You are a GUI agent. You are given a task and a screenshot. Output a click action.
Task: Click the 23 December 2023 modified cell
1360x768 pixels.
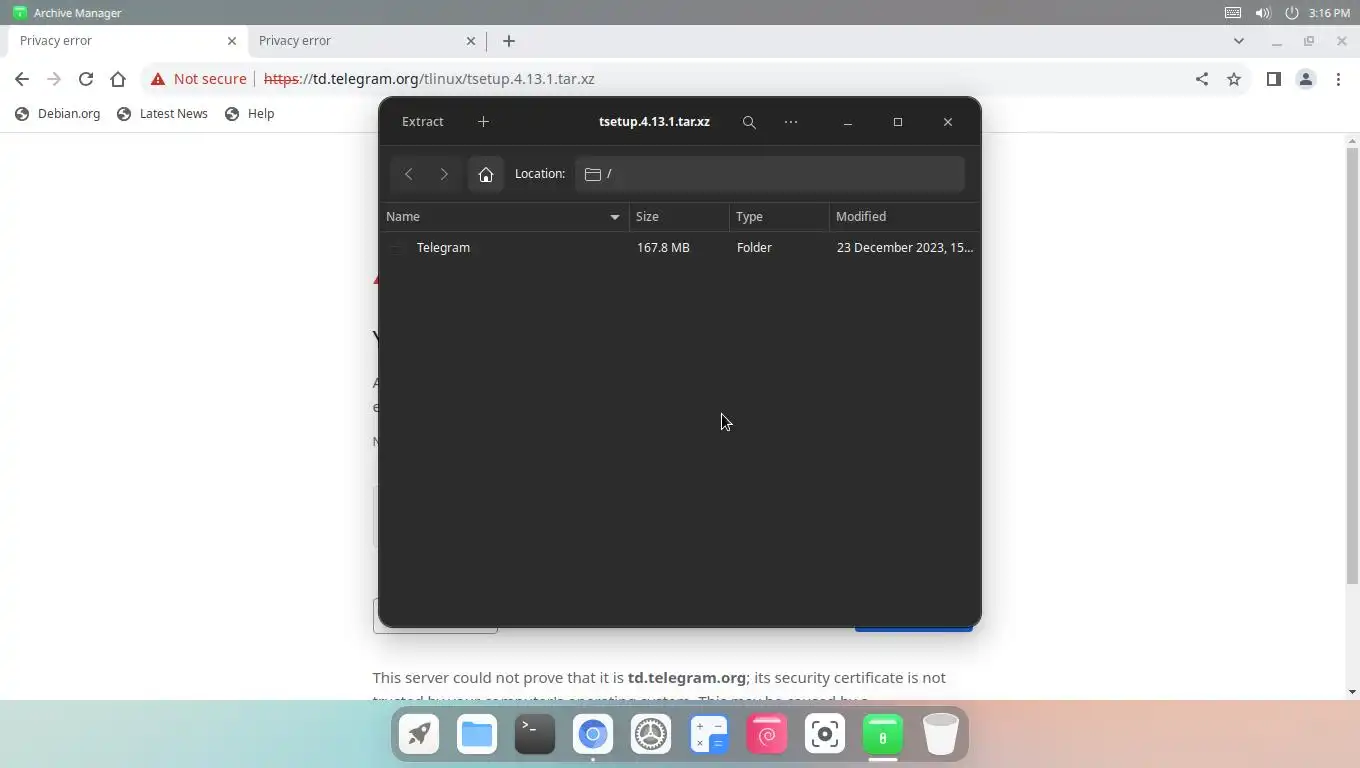904,247
